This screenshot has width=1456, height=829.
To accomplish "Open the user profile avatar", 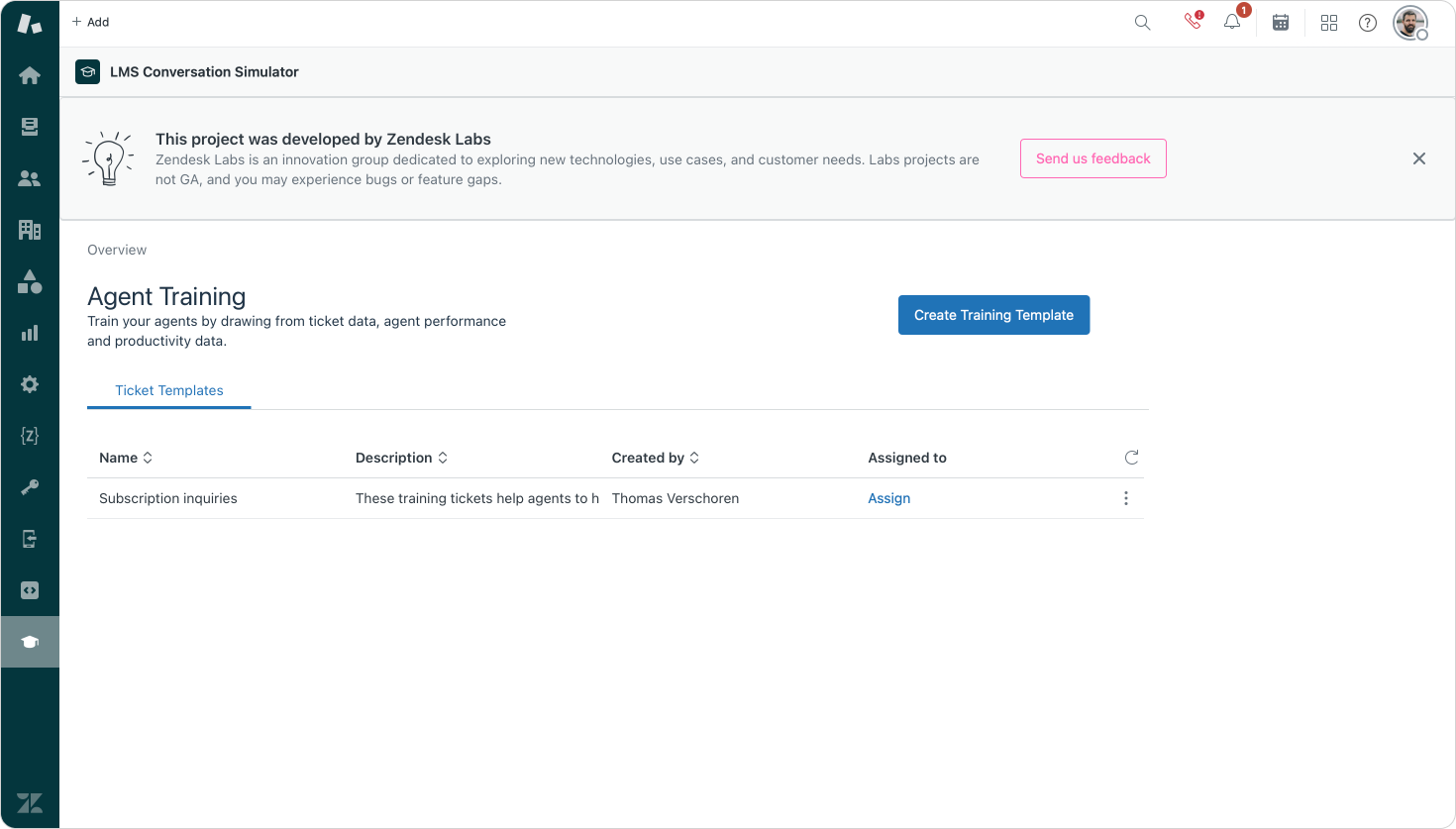I will click(x=1409, y=22).
